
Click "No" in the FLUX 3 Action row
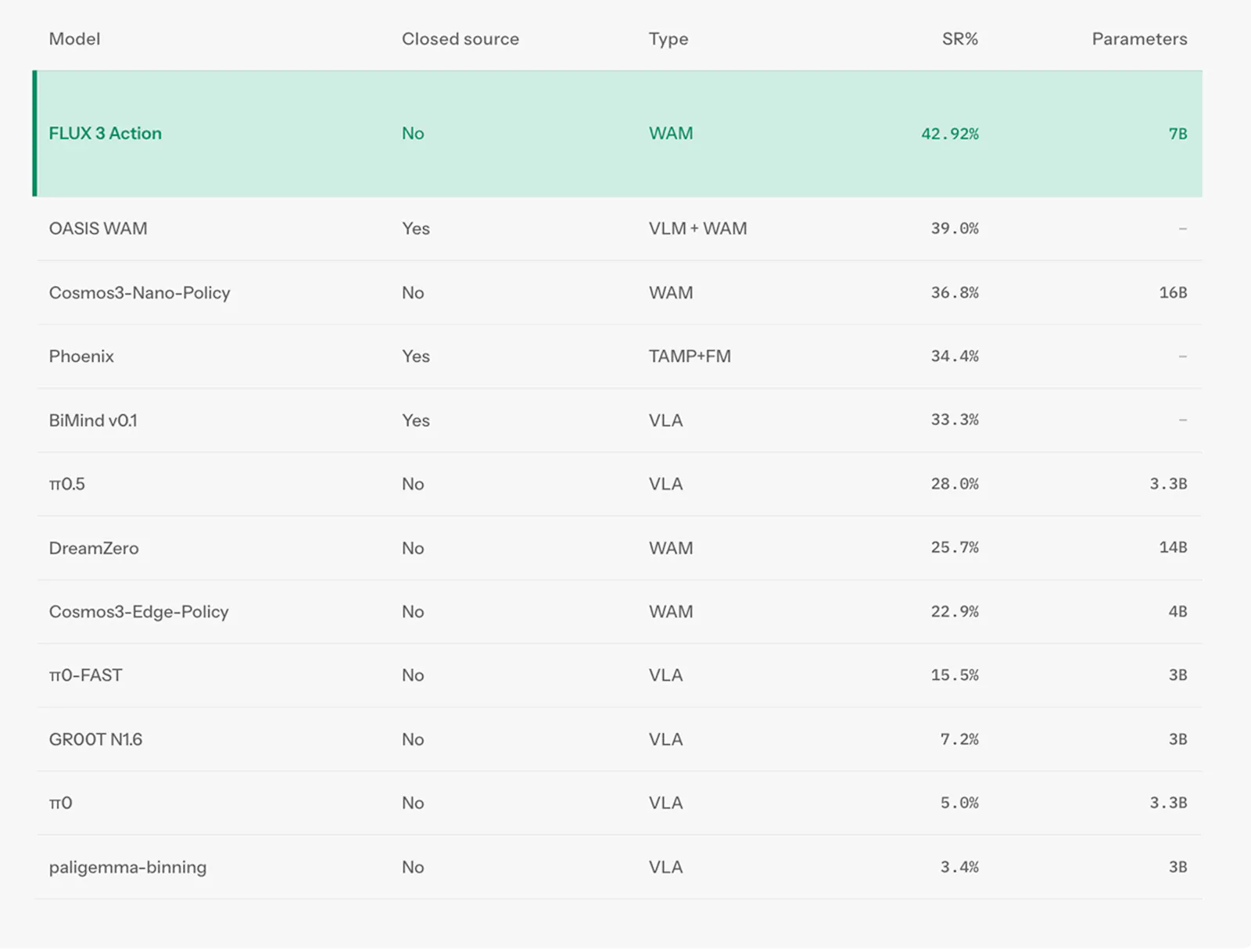(413, 134)
